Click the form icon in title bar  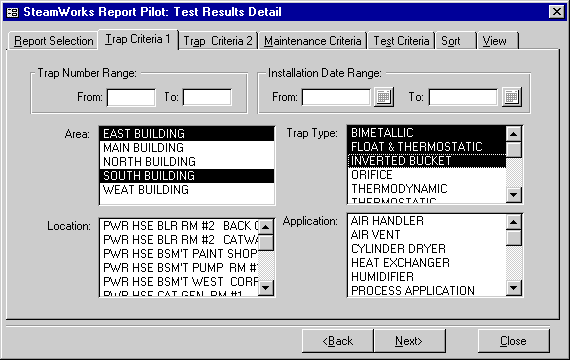[12, 12]
